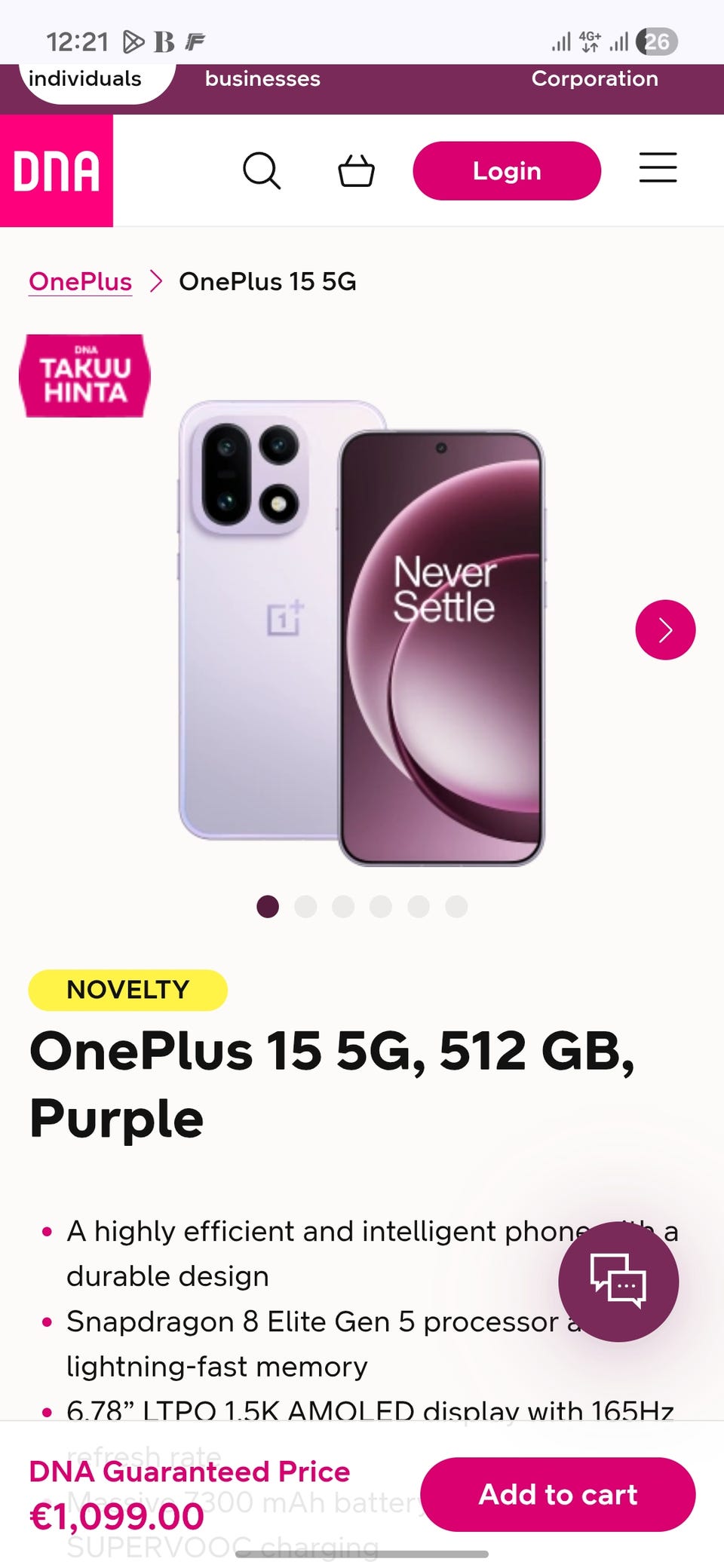
Task: Select the first carousel dot
Action: 268,906
